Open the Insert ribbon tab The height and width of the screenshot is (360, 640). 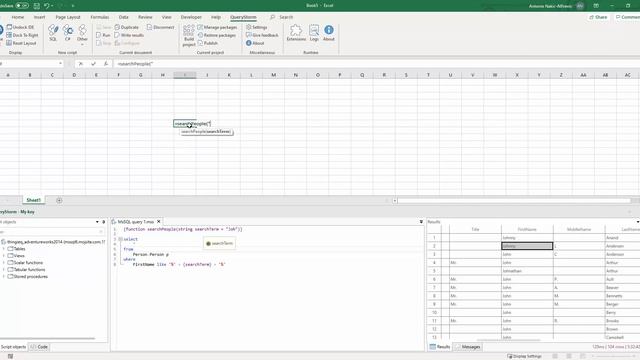coord(39,17)
